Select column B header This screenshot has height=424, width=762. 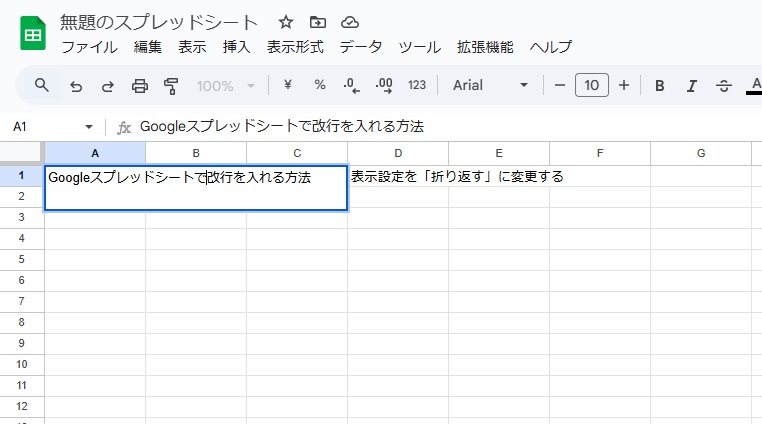[196, 153]
